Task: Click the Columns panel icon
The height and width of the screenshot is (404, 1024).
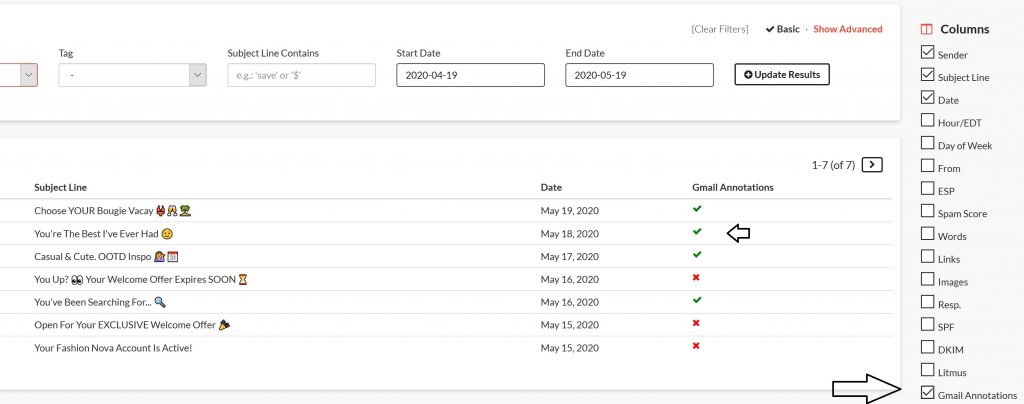Action: coord(926,29)
